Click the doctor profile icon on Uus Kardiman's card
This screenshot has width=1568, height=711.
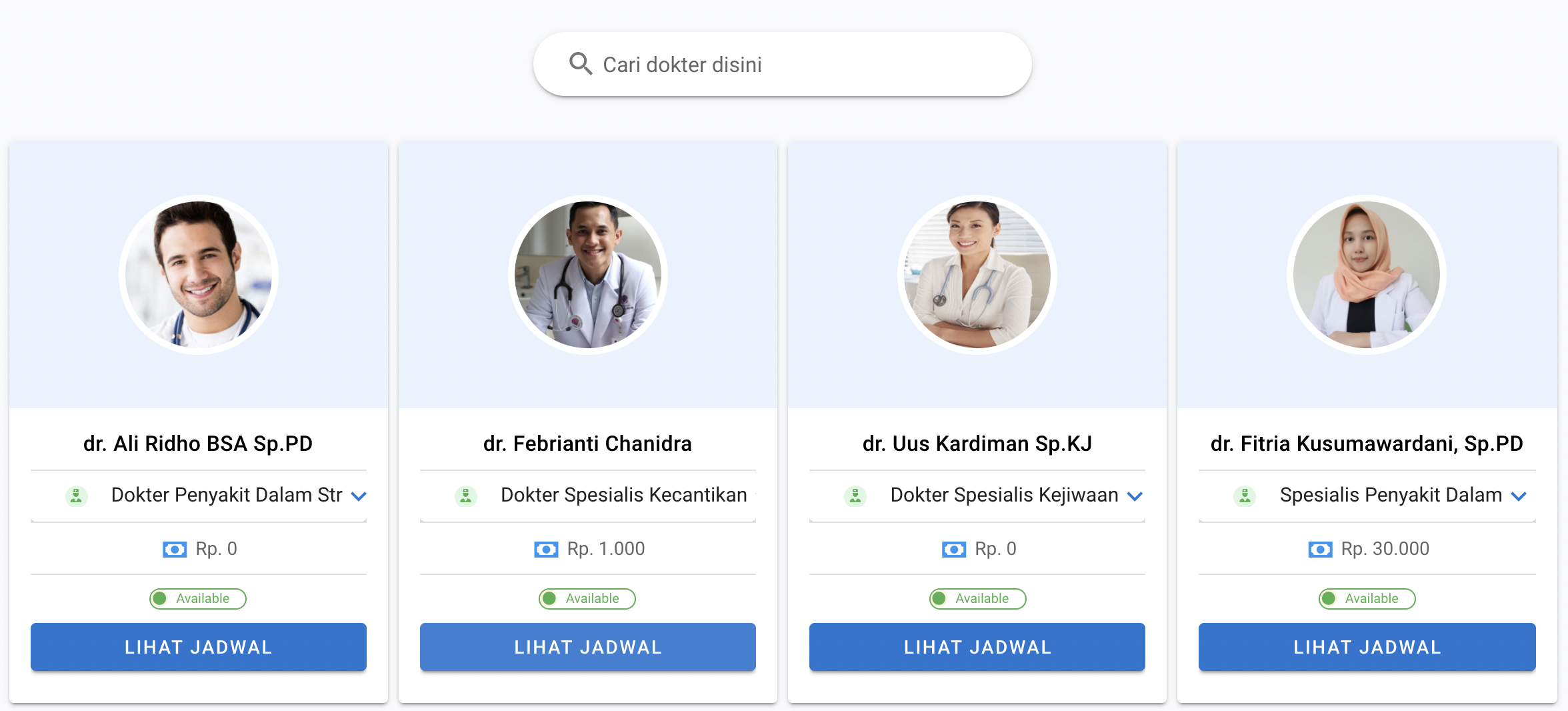pos(855,496)
